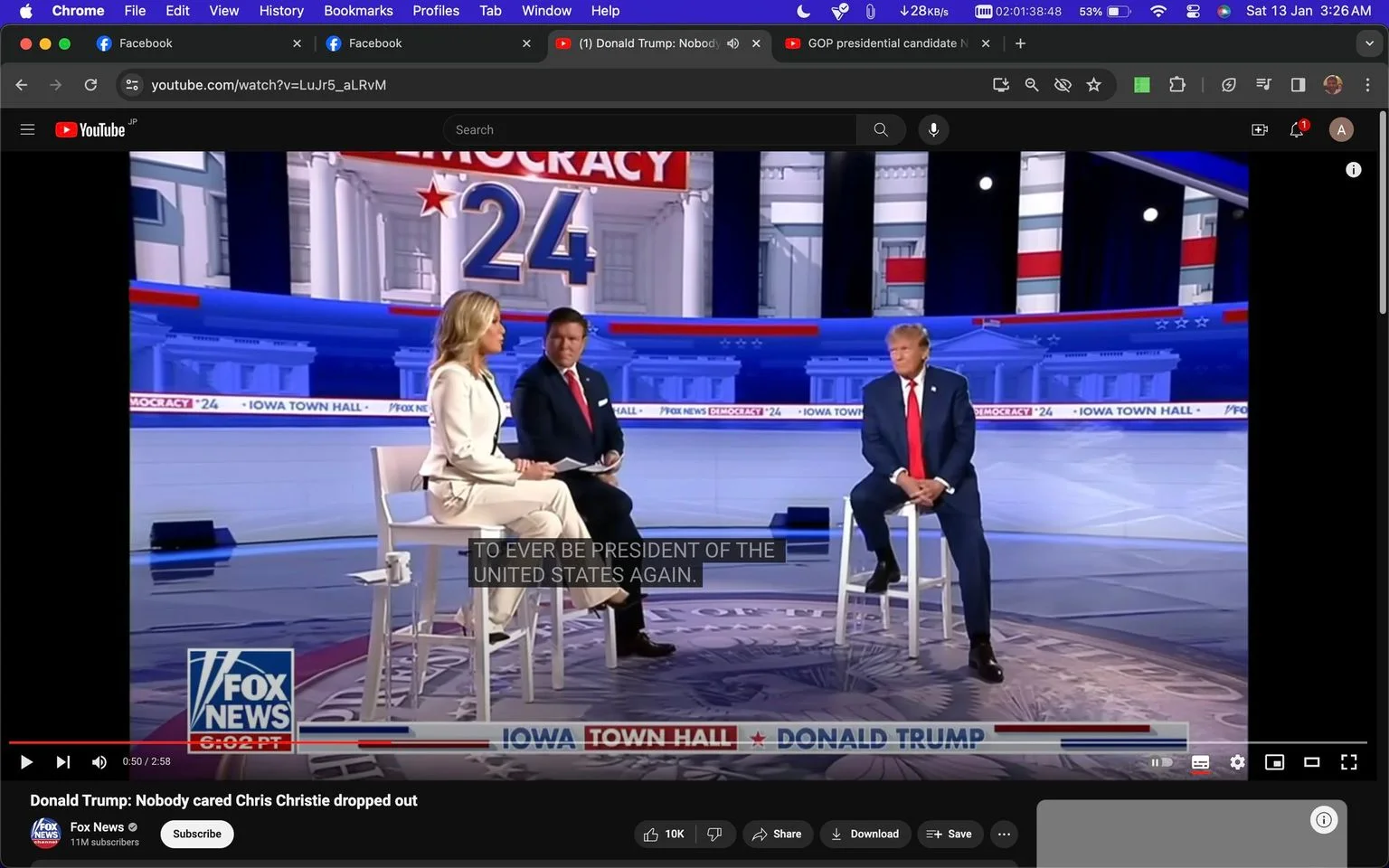Switch to theater mode view
Image resolution: width=1389 pixels, height=868 pixels.
coord(1311,762)
